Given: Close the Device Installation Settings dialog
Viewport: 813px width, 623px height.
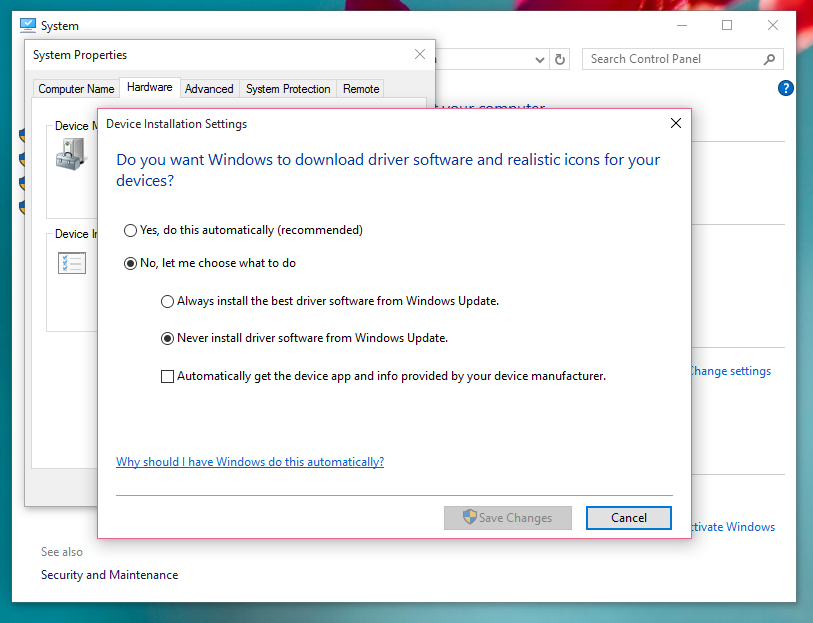Looking at the screenshot, I should 676,123.
